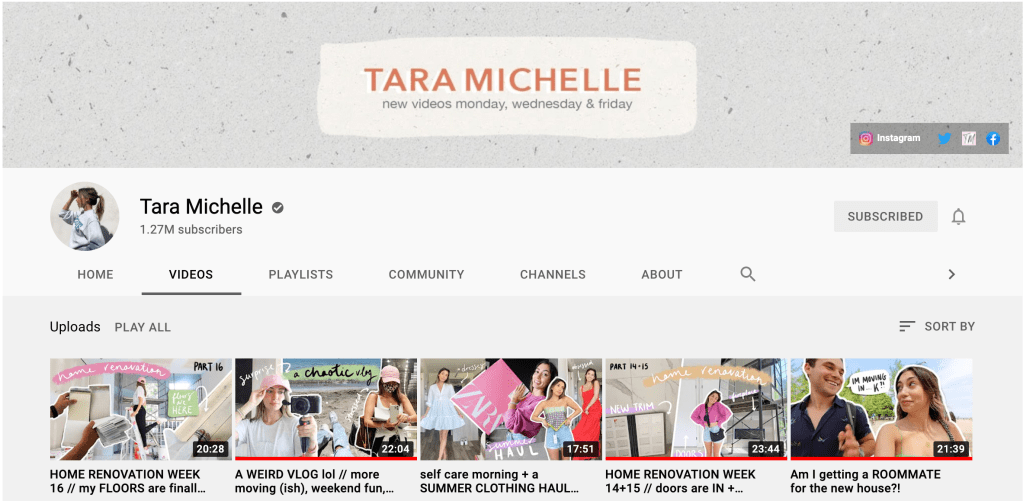Switch to the PLAYLISTS tab
1023x501 pixels.
(300, 274)
